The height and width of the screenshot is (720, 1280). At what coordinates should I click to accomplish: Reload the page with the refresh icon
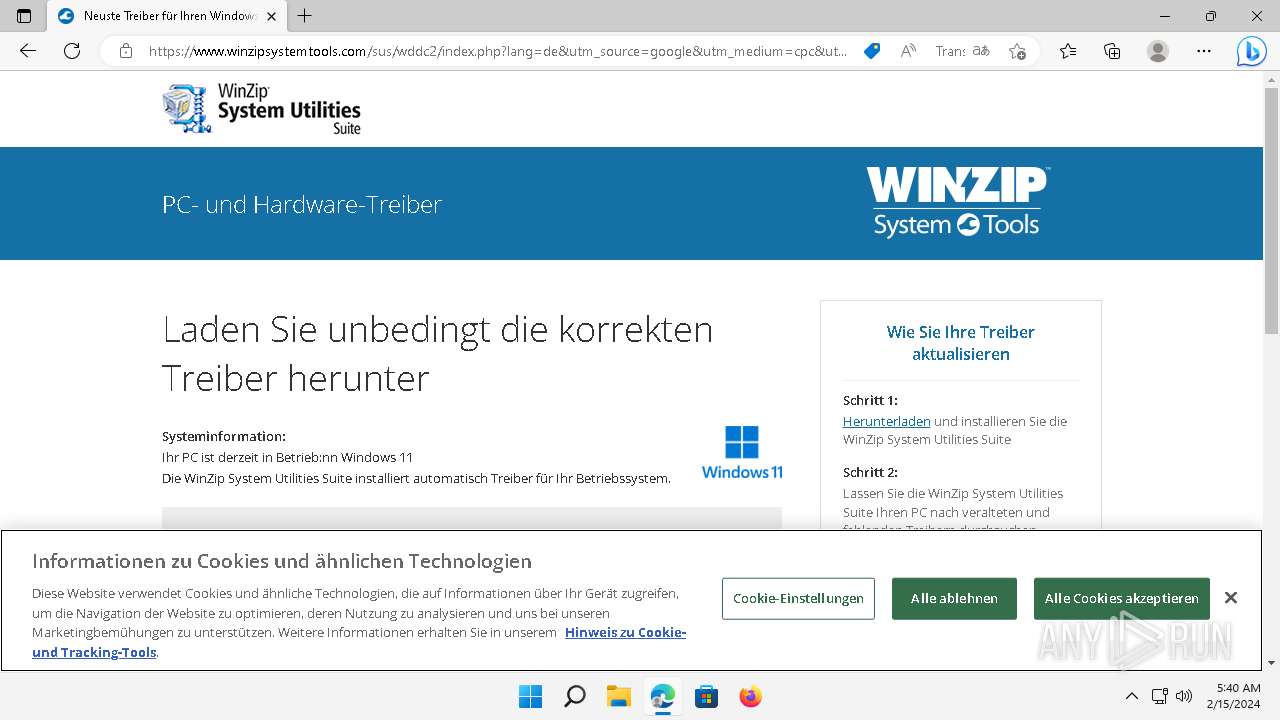72,51
